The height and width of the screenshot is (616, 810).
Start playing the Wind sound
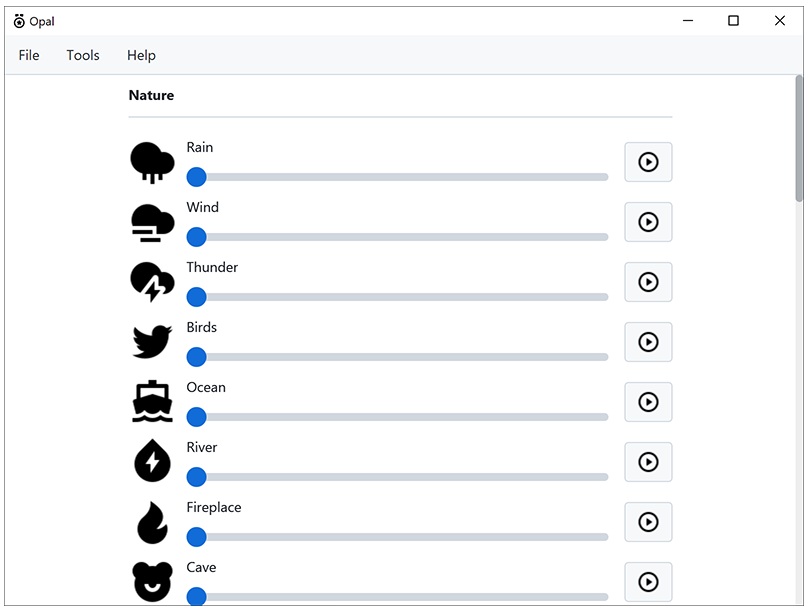click(x=648, y=222)
